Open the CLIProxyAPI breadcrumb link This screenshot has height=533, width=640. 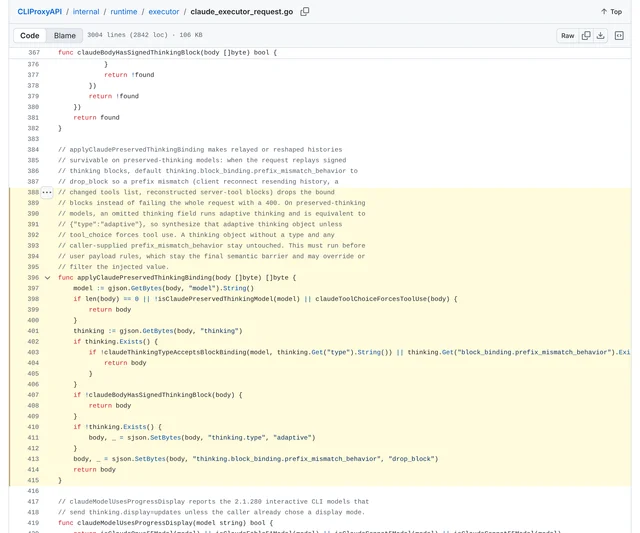(x=40, y=12)
